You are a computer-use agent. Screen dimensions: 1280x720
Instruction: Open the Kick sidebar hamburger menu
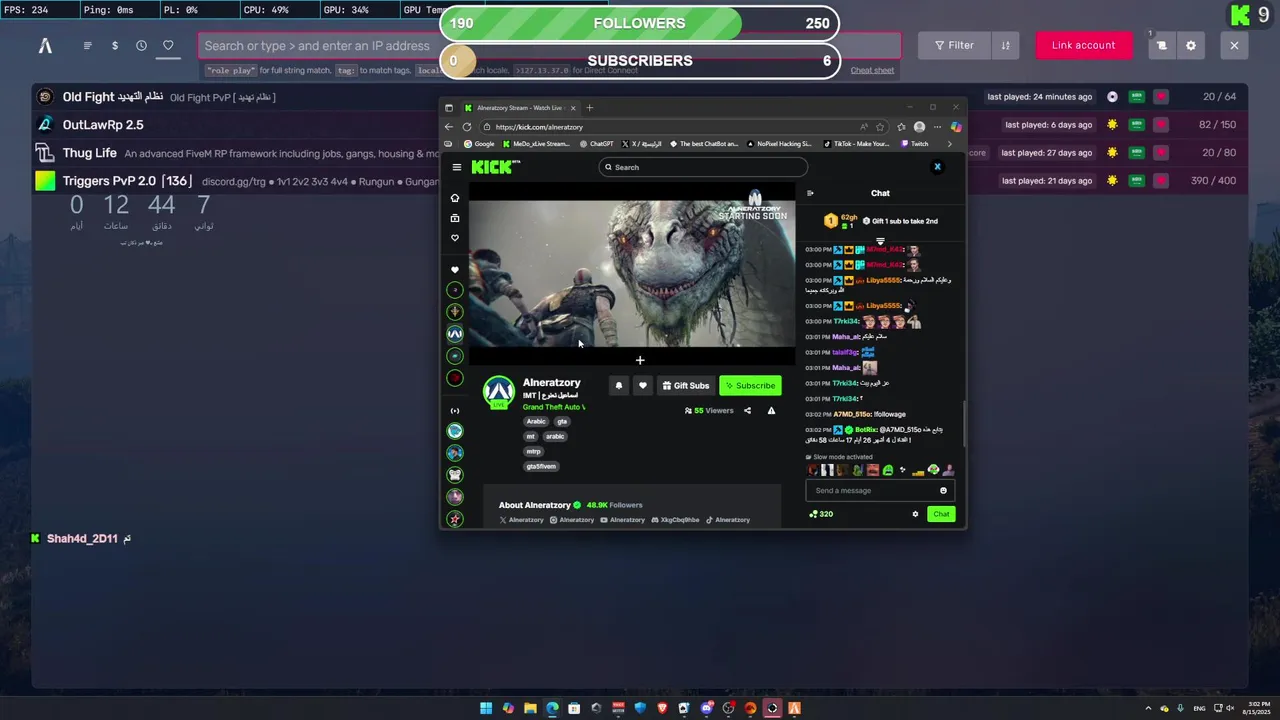click(x=457, y=167)
